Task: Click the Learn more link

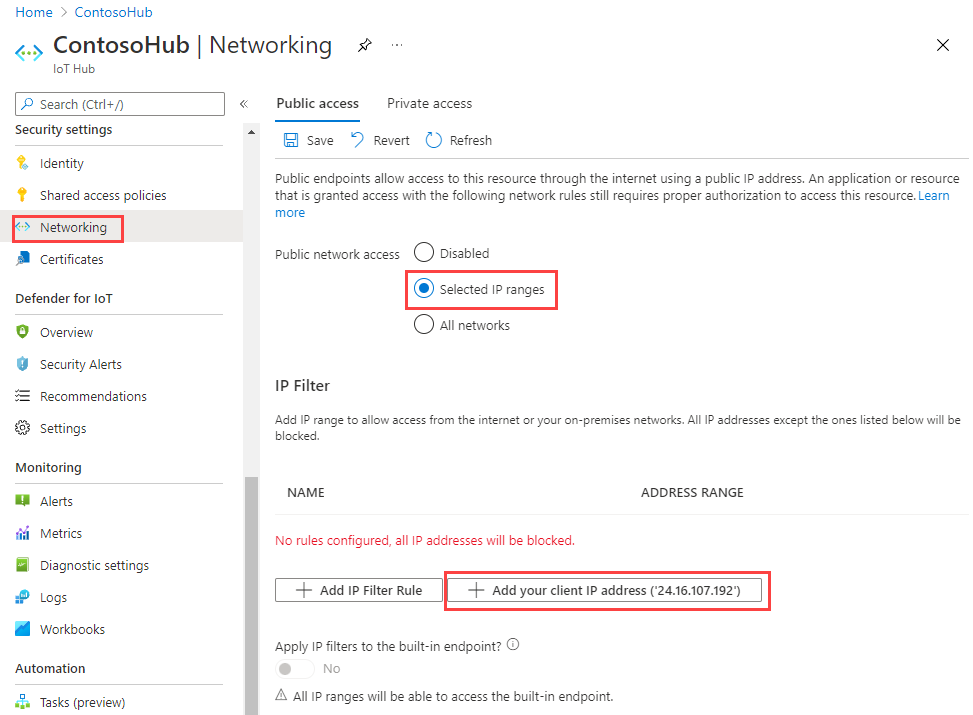Action: [x=934, y=195]
